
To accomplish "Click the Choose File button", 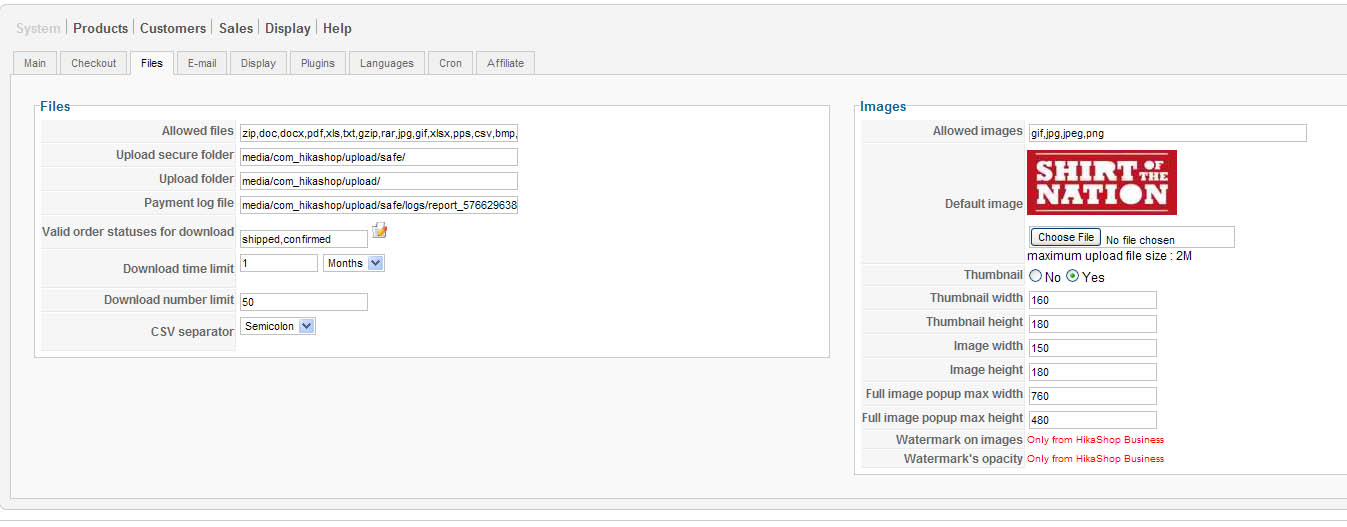I will coord(1066,237).
